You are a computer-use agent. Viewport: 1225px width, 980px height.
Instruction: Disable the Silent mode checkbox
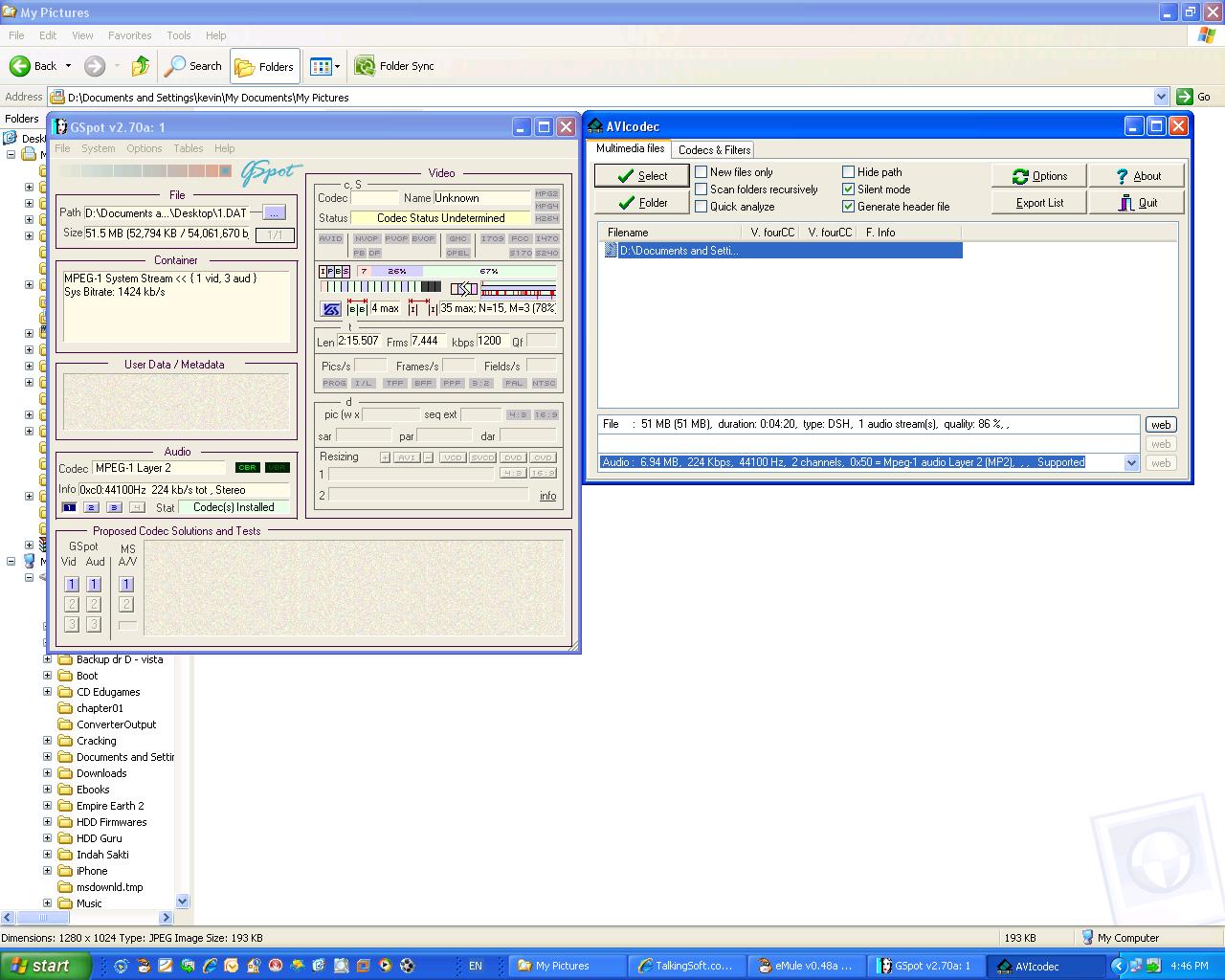(848, 189)
